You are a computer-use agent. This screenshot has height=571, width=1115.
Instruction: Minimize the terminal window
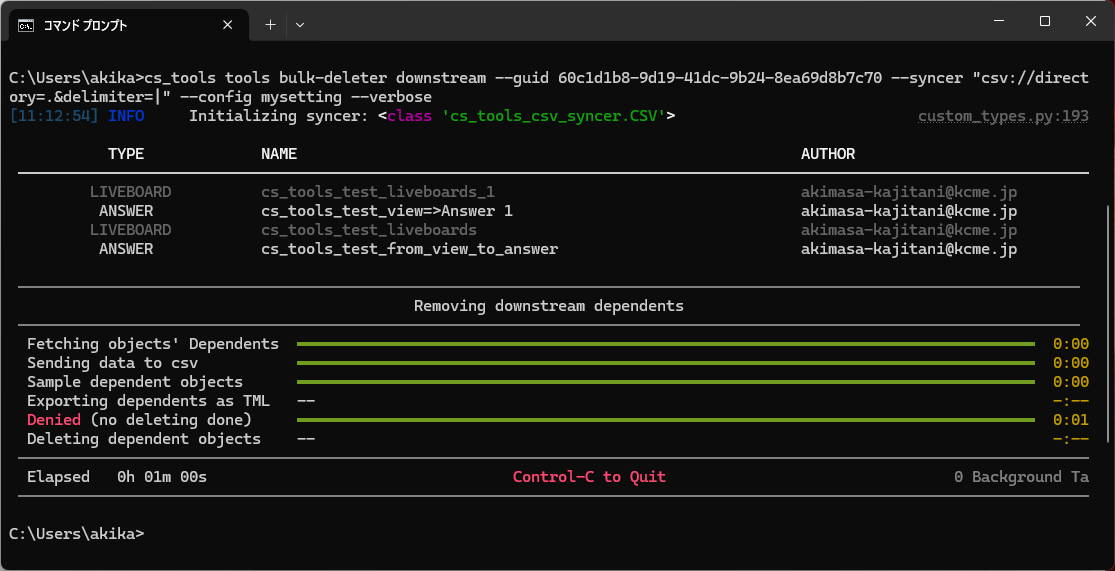999,21
